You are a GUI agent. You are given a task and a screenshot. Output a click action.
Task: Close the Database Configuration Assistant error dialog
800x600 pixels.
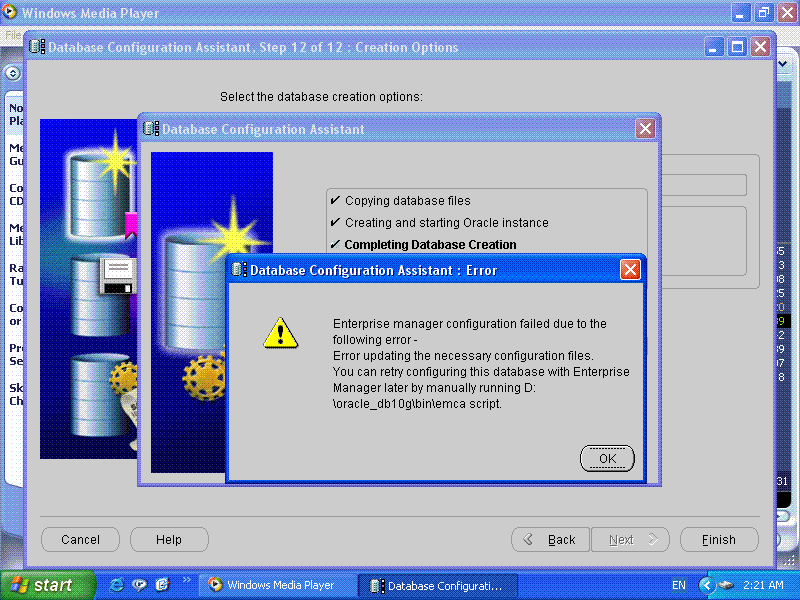pos(630,270)
